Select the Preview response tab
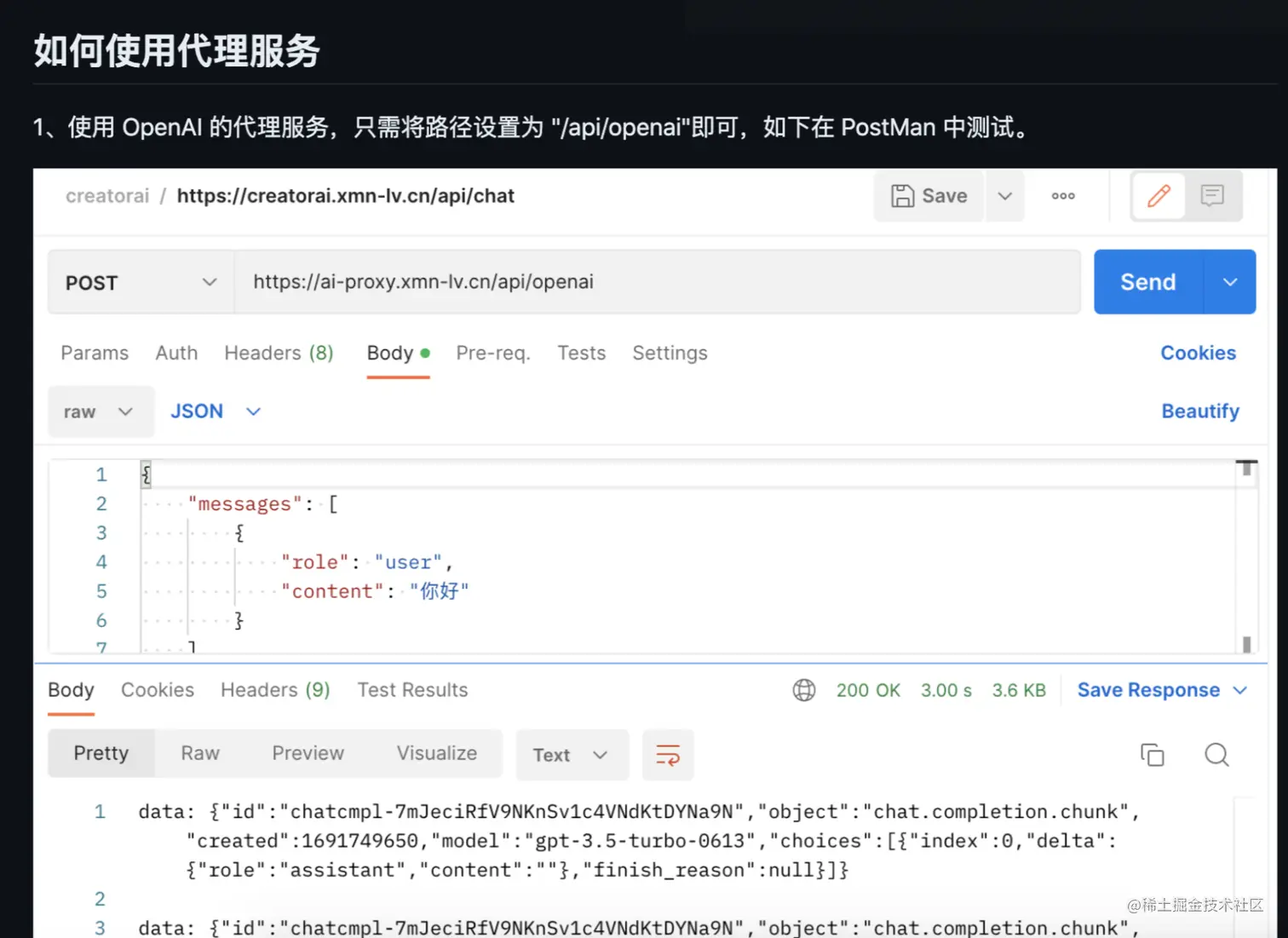The width and height of the screenshot is (1288, 938). tap(308, 753)
